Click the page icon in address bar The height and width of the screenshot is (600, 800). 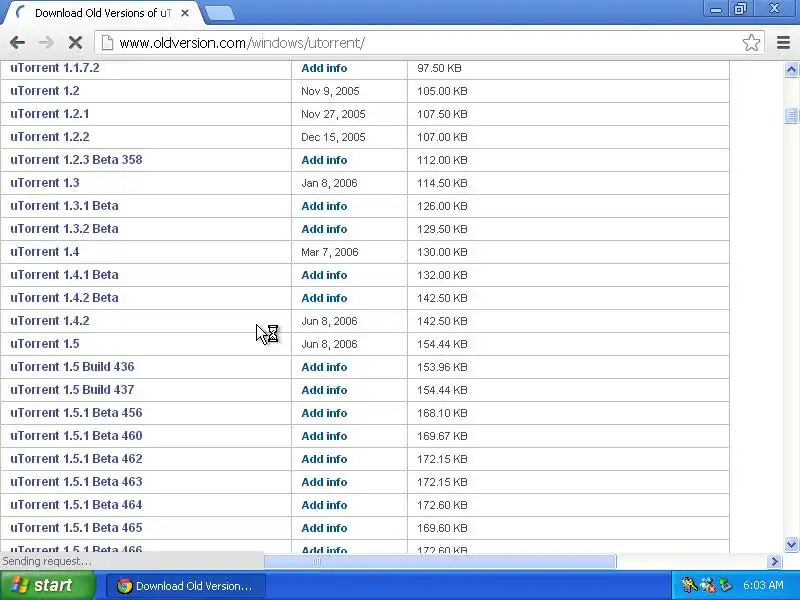click(107, 43)
